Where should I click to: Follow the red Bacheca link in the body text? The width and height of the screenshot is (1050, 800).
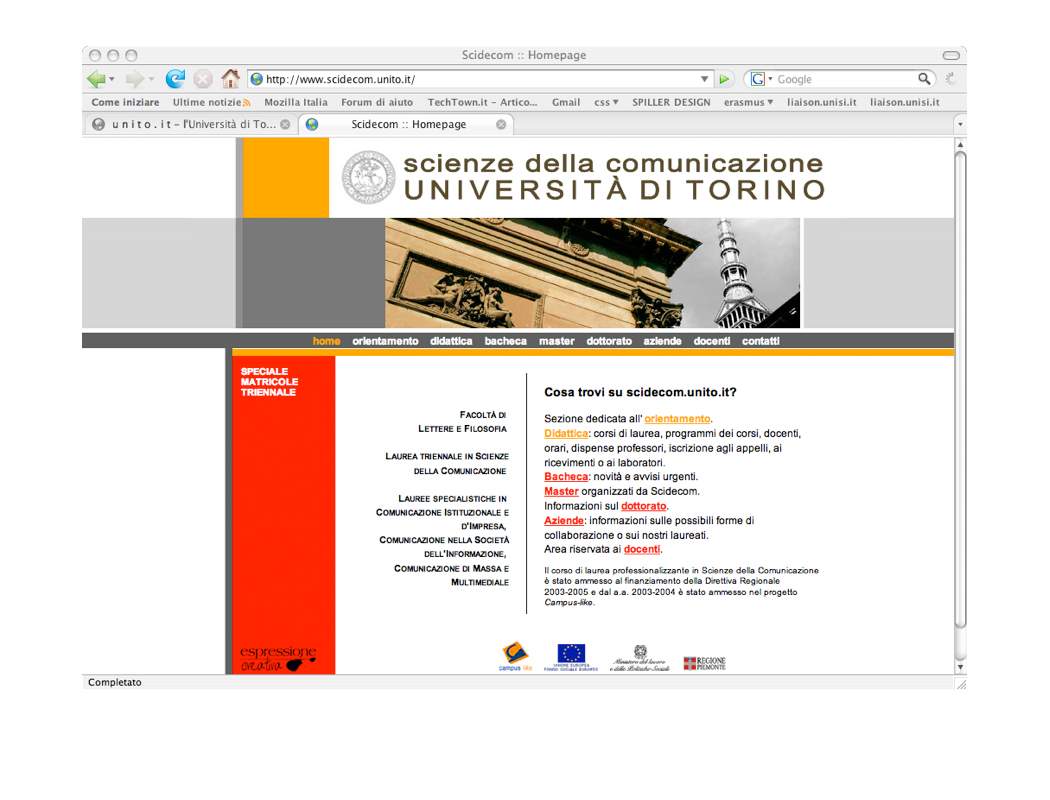(x=566, y=477)
